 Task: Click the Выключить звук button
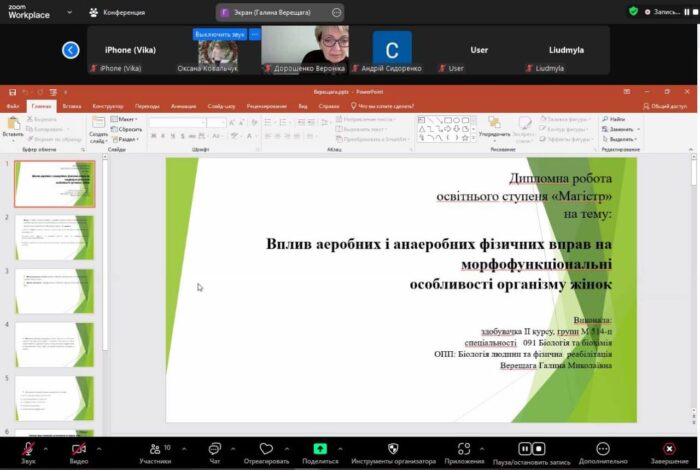220,34
